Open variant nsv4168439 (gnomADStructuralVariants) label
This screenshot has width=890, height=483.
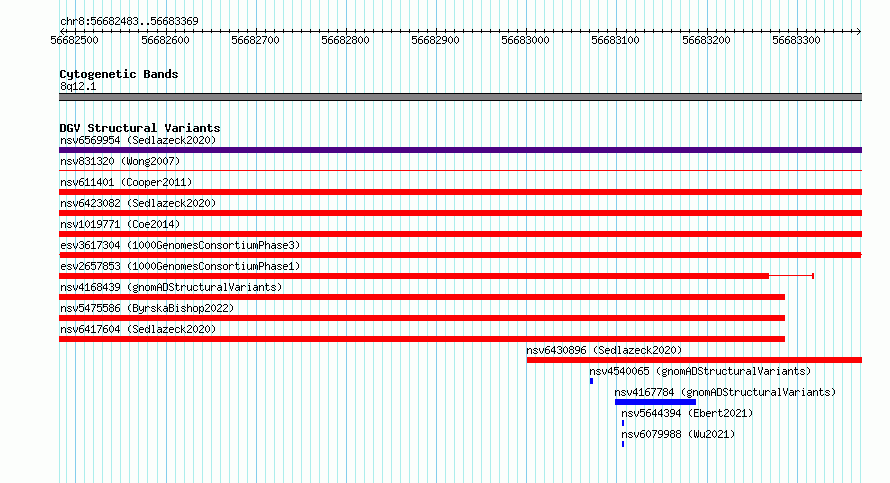tap(171, 287)
